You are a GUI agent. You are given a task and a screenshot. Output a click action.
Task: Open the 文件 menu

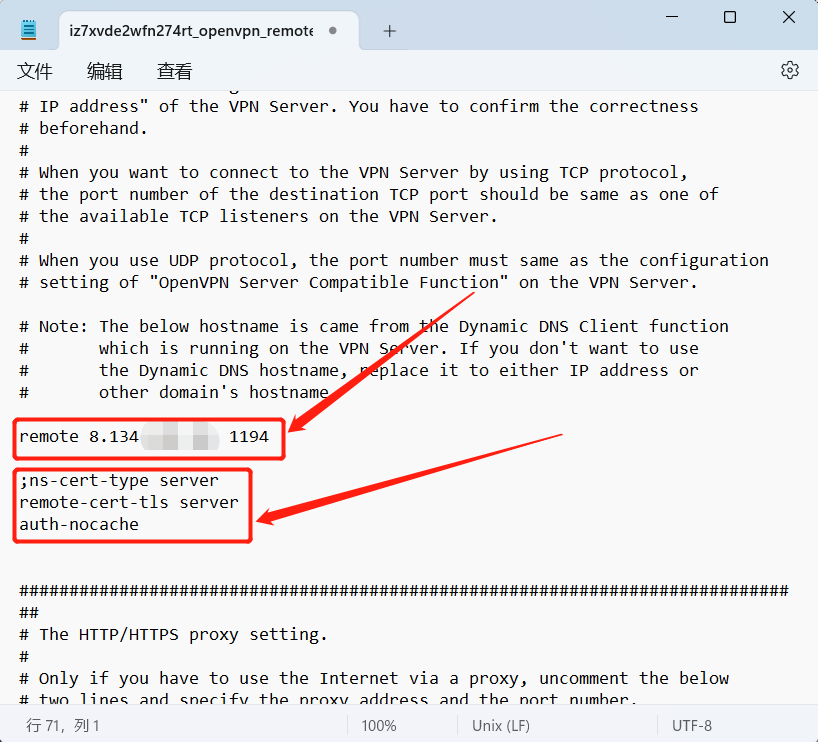(x=34, y=71)
